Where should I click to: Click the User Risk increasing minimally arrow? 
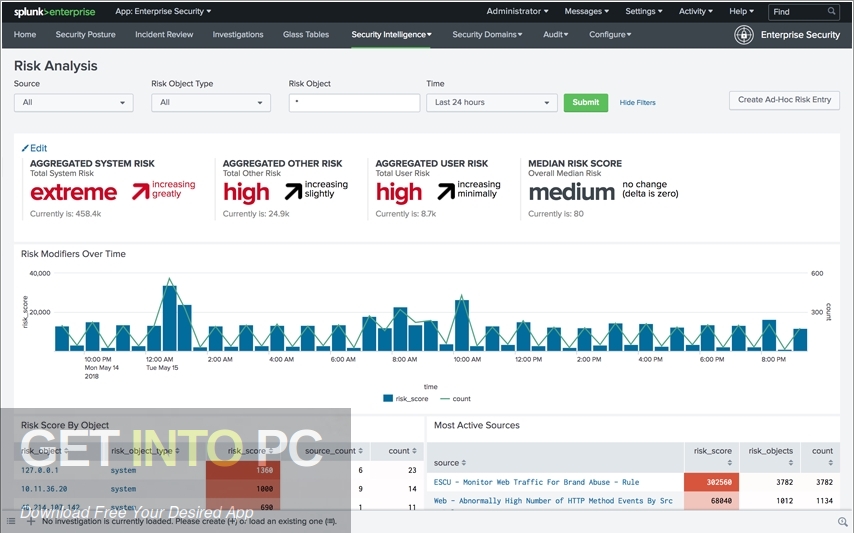pos(446,191)
